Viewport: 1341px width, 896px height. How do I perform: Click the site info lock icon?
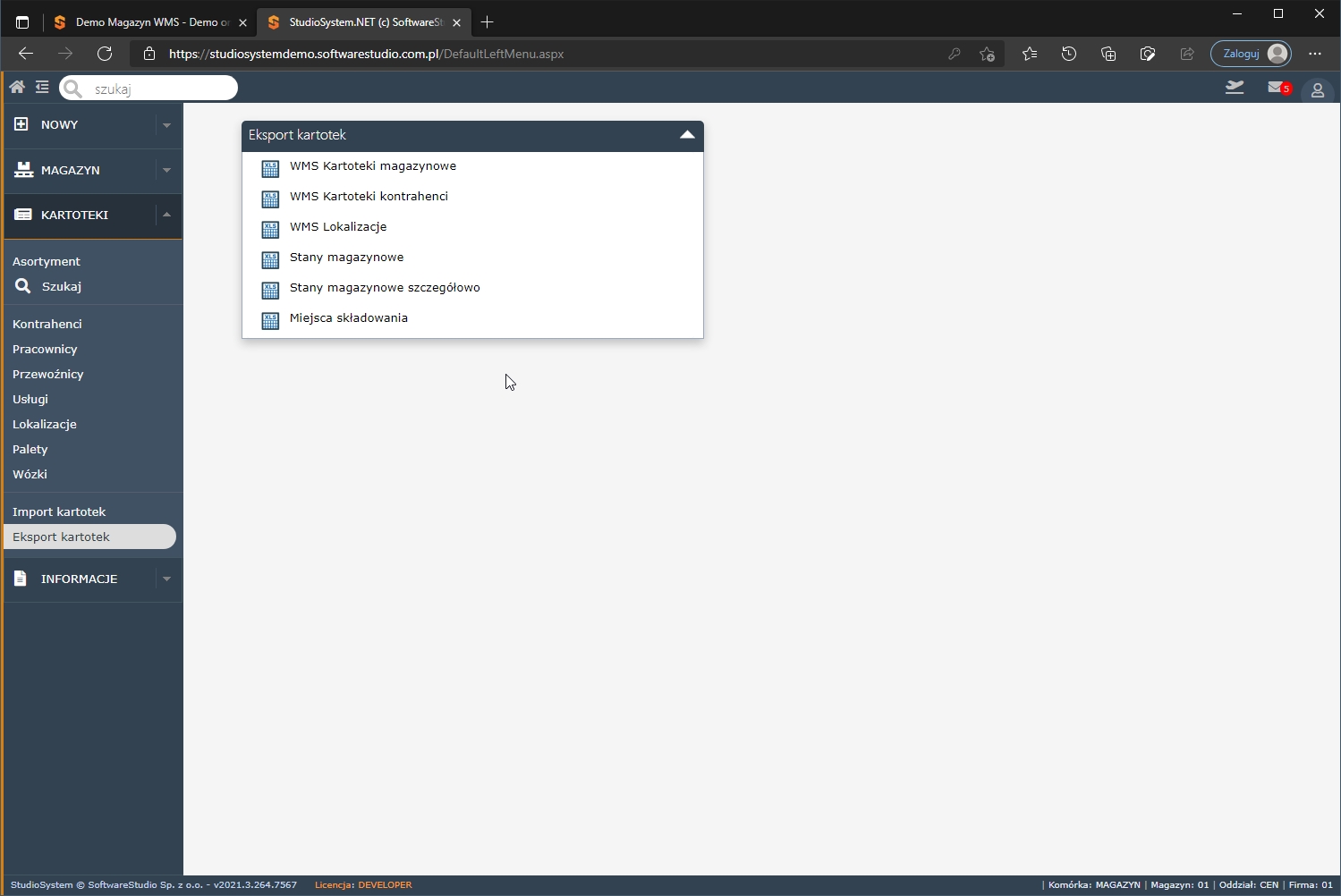click(149, 54)
